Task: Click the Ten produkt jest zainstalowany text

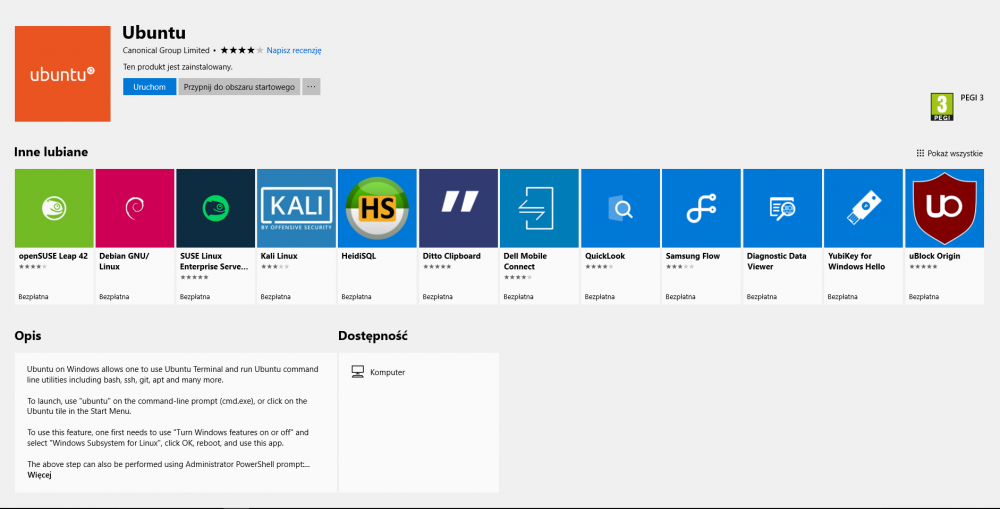Action: pos(178,67)
